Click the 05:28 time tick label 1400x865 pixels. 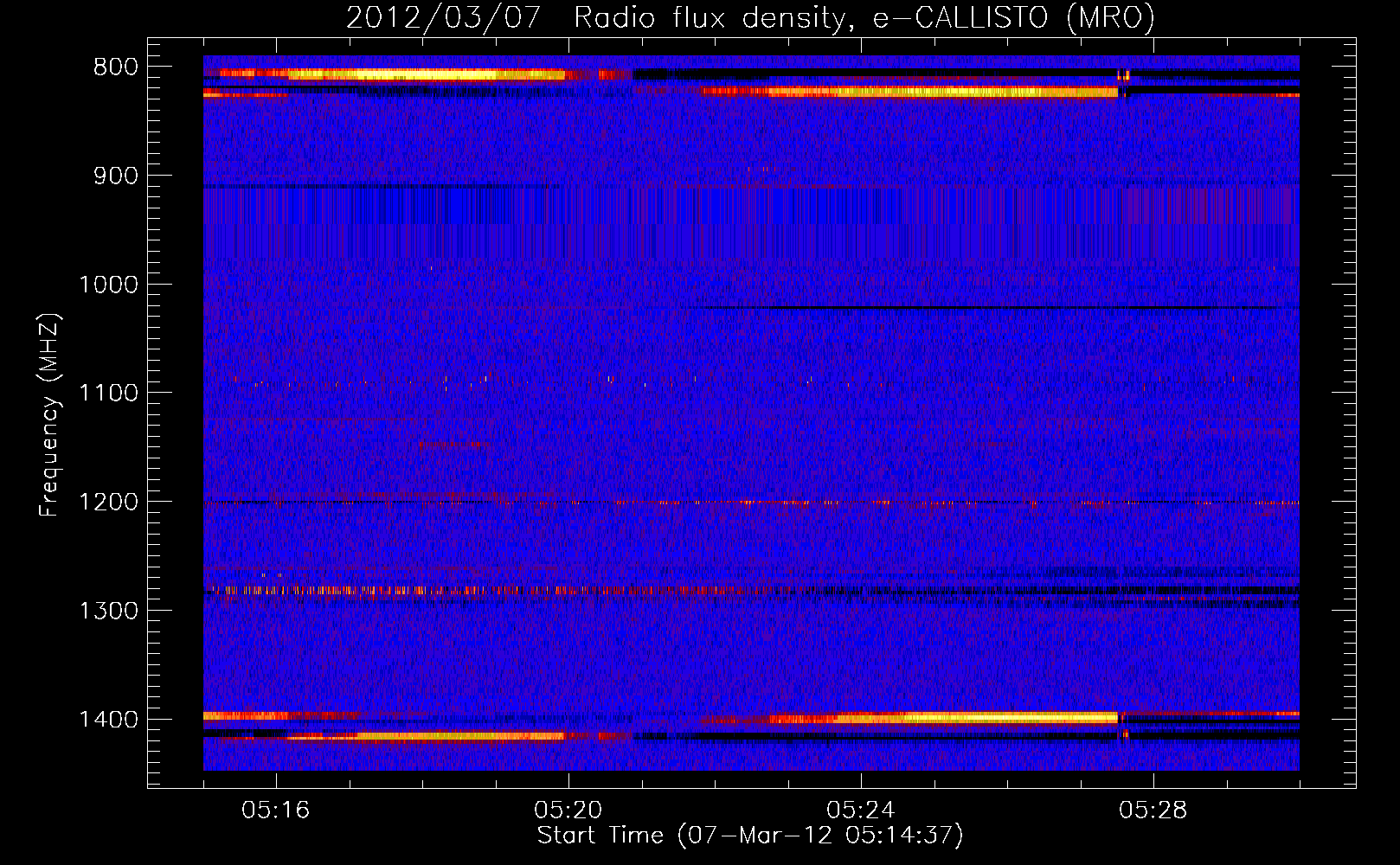coord(1153,811)
